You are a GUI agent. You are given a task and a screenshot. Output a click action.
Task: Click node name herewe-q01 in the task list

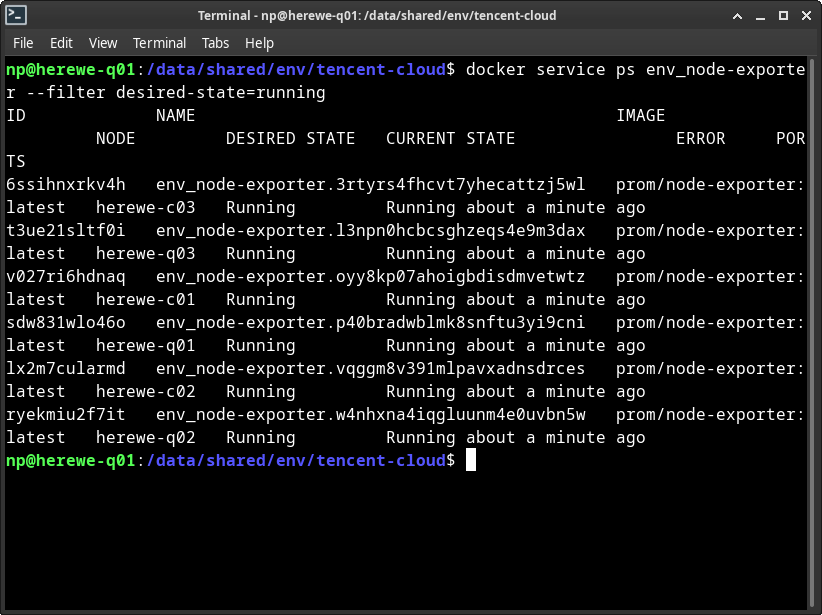[146, 346]
